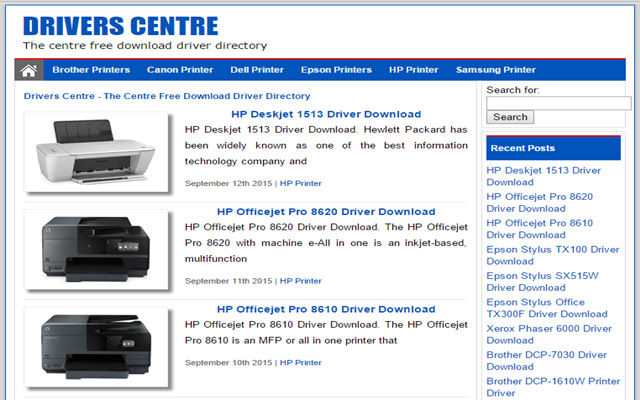The width and height of the screenshot is (640, 400).
Task: Click the HP Officejet Pro 8610 printer thumbnail
Action: coord(96,347)
